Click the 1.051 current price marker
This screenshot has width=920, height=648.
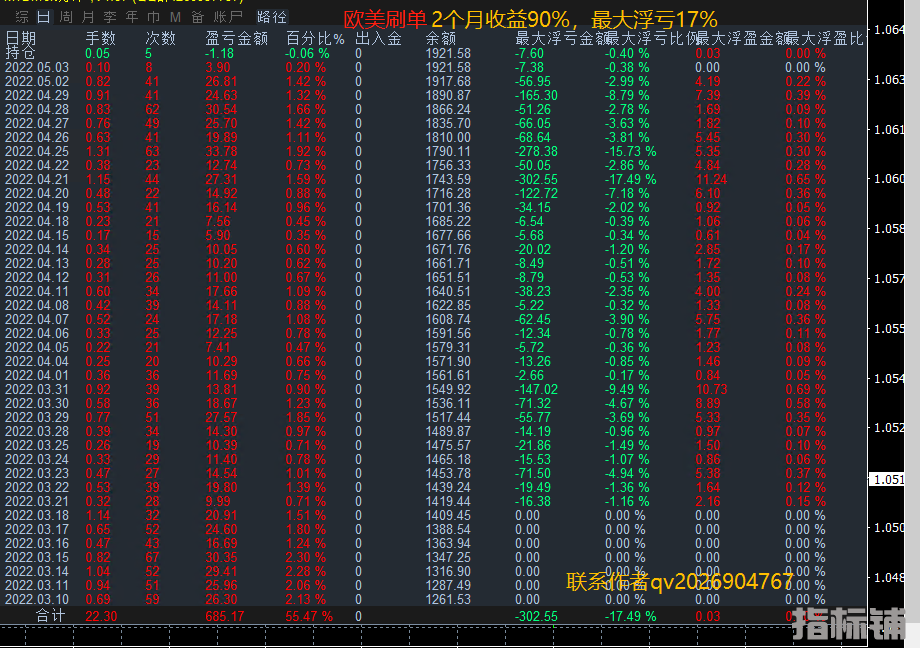(888, 480)
